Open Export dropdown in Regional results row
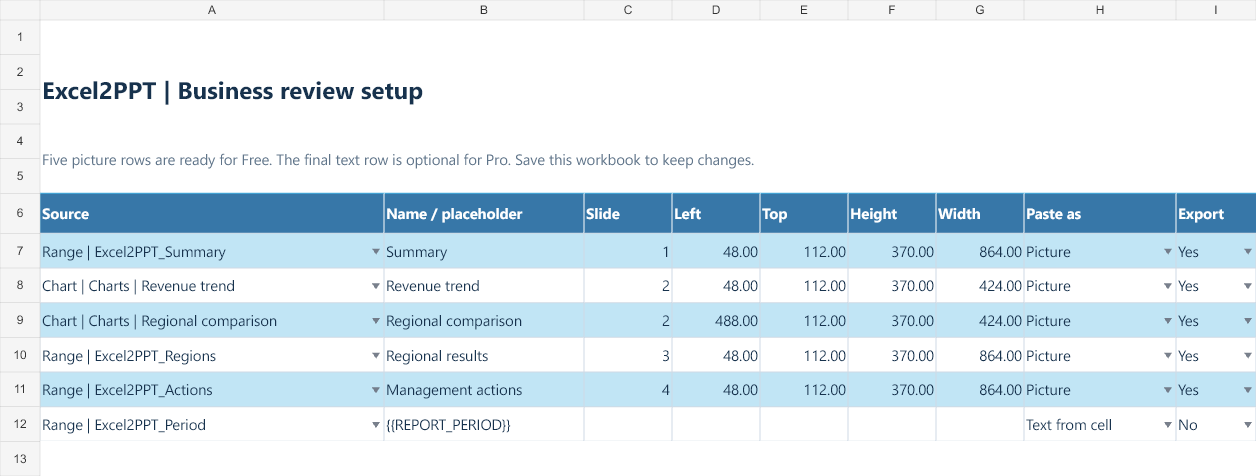1256x476 pixels. point(1247,356)
